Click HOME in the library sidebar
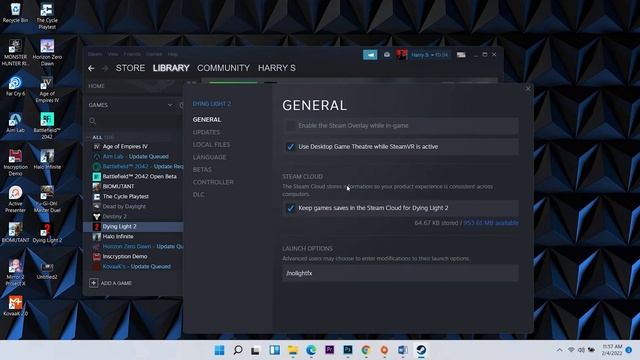This screenshot has width=640, height=360. click(x=96, y=86)
